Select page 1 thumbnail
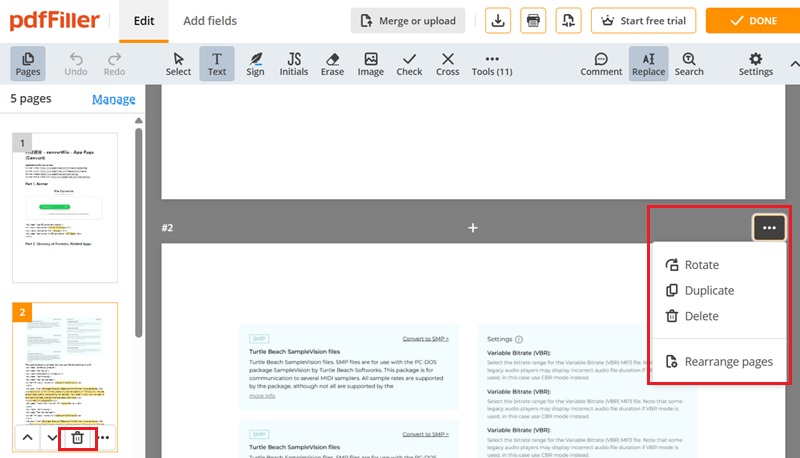Viewport: 800px width, 458px height. point(65,208)
